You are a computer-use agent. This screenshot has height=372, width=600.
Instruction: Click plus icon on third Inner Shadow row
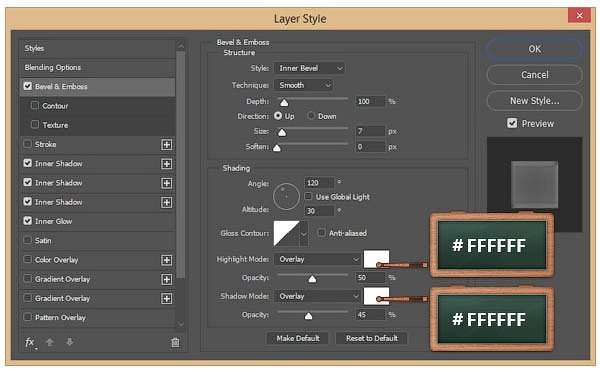pos(166,202)
